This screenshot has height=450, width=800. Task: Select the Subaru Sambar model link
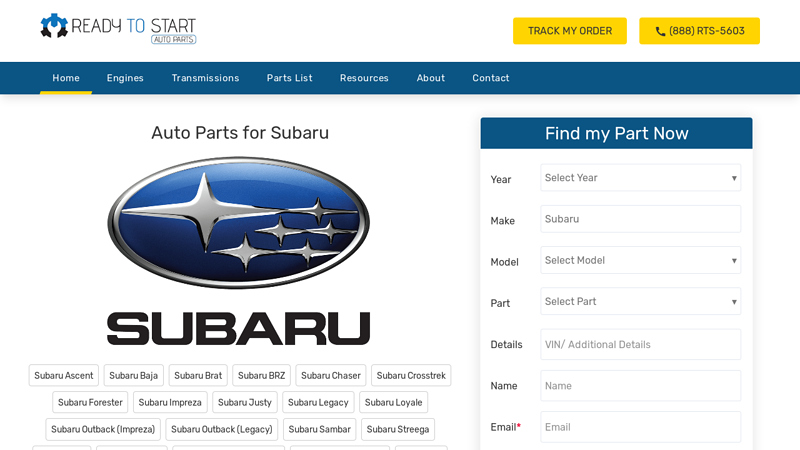[319, 430]
